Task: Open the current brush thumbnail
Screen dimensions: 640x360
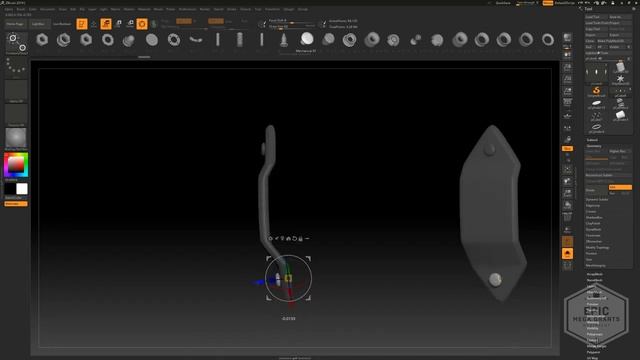Action: [16, 43]
